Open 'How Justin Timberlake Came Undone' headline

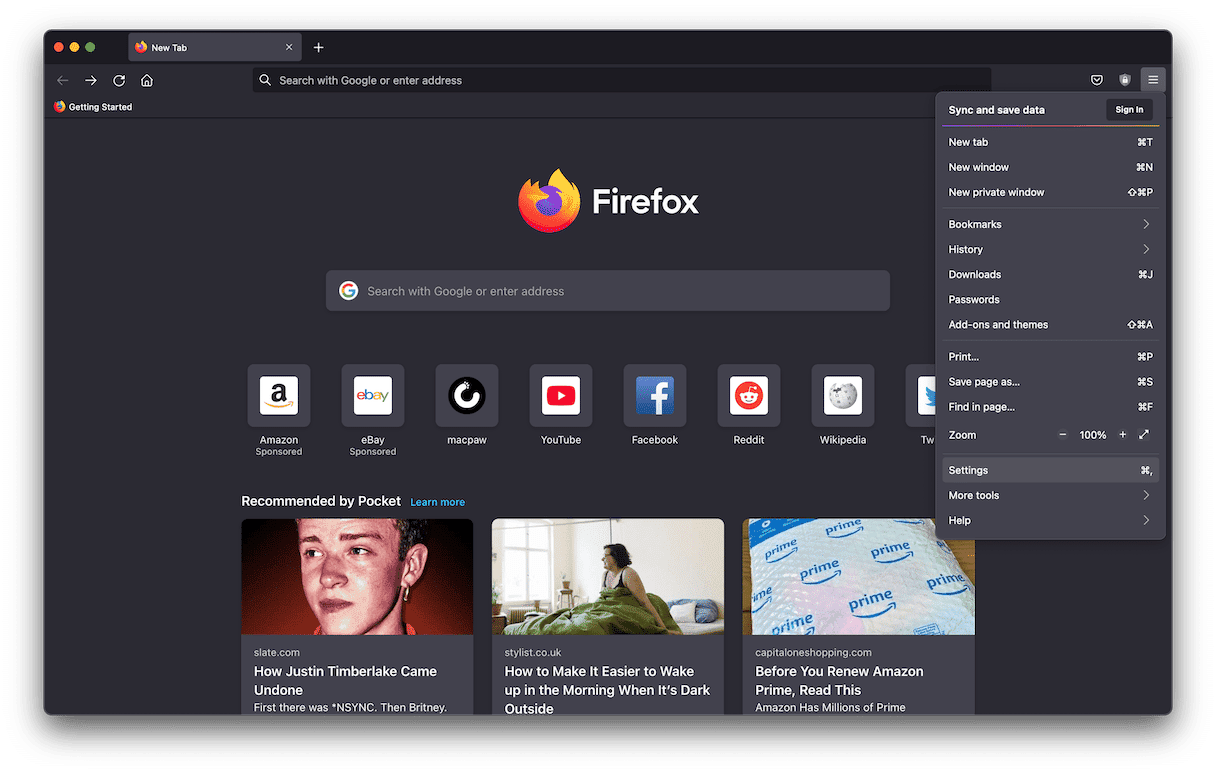(345, 681)
